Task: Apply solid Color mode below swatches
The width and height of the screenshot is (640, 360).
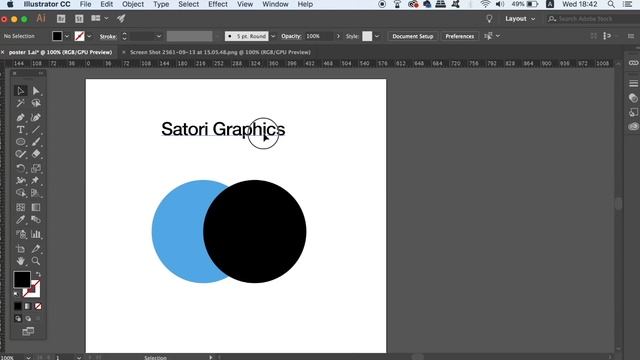Action: [18, 306]
